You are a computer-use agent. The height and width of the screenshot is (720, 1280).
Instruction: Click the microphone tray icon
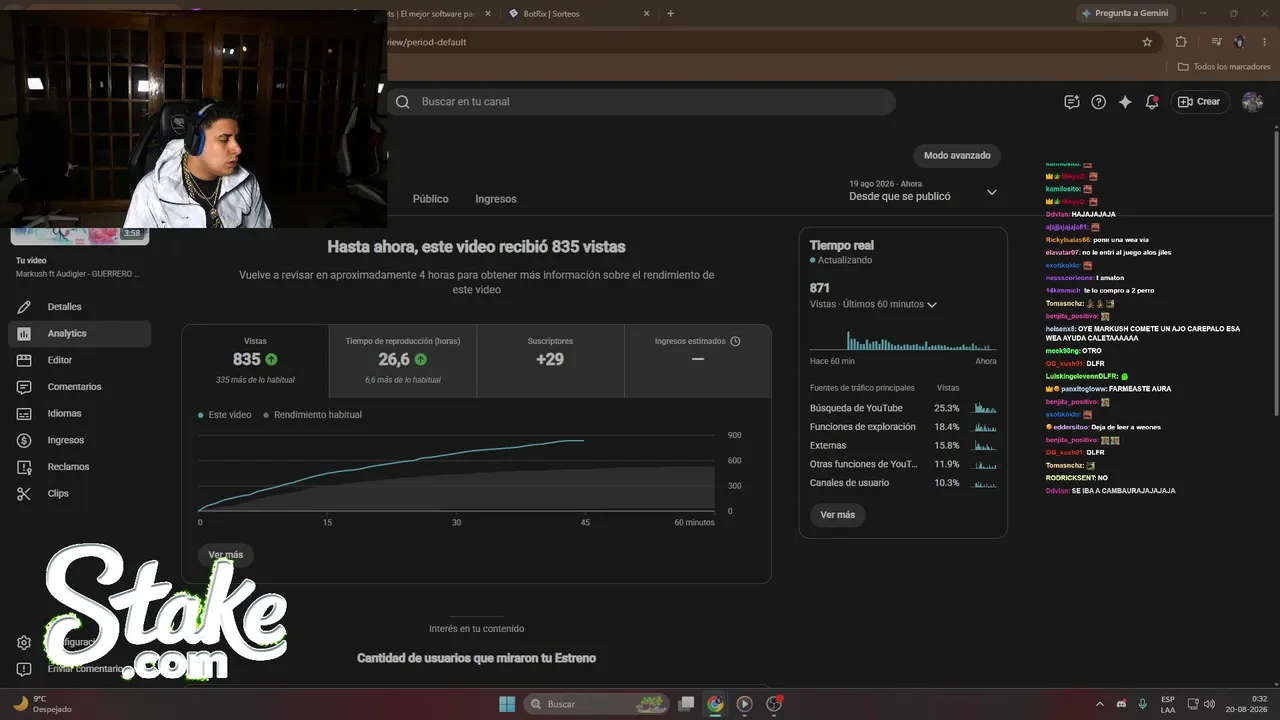coord(1142,704)
